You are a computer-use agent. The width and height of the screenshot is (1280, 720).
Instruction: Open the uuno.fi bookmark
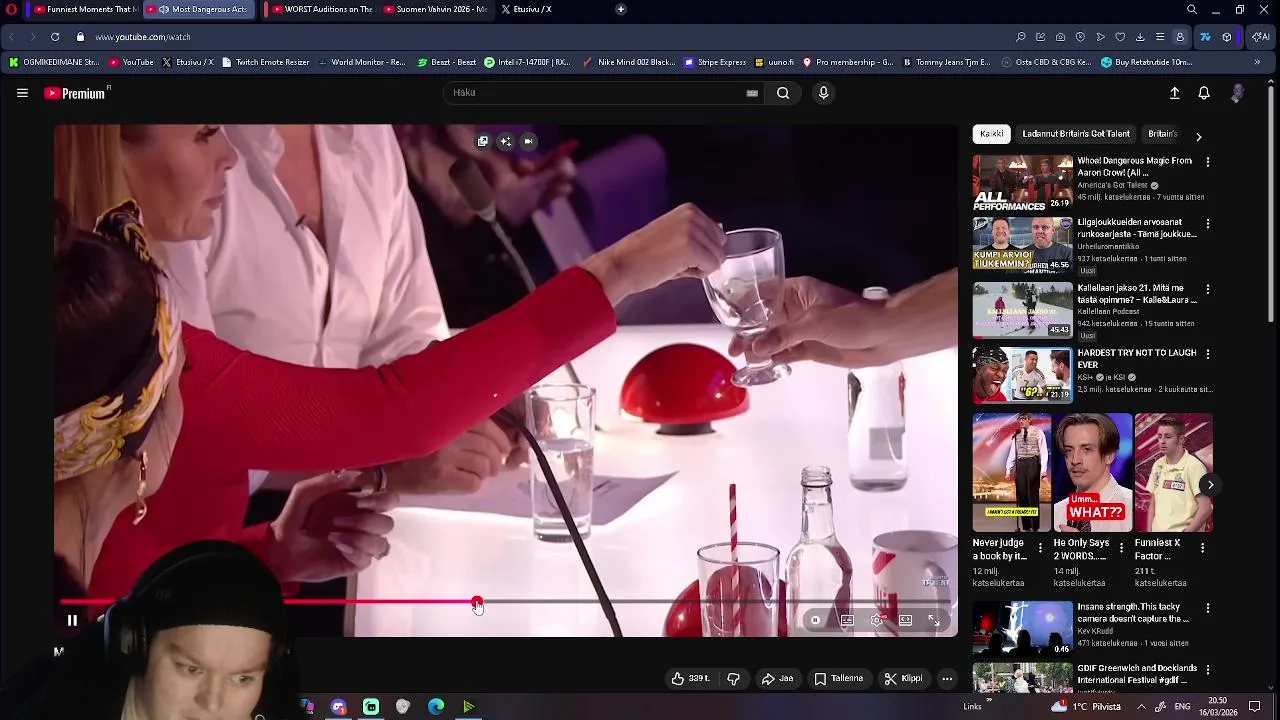[x=774, y=62]
